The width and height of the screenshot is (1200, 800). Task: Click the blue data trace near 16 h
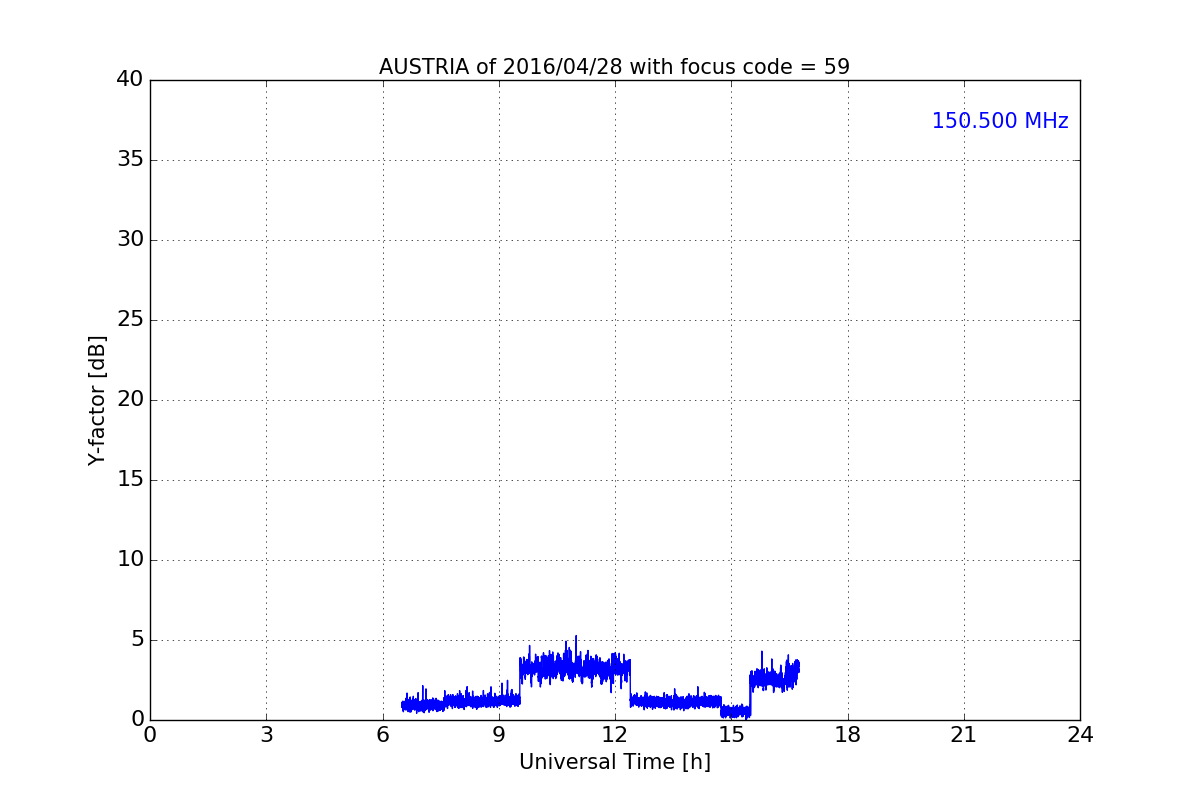774,678
